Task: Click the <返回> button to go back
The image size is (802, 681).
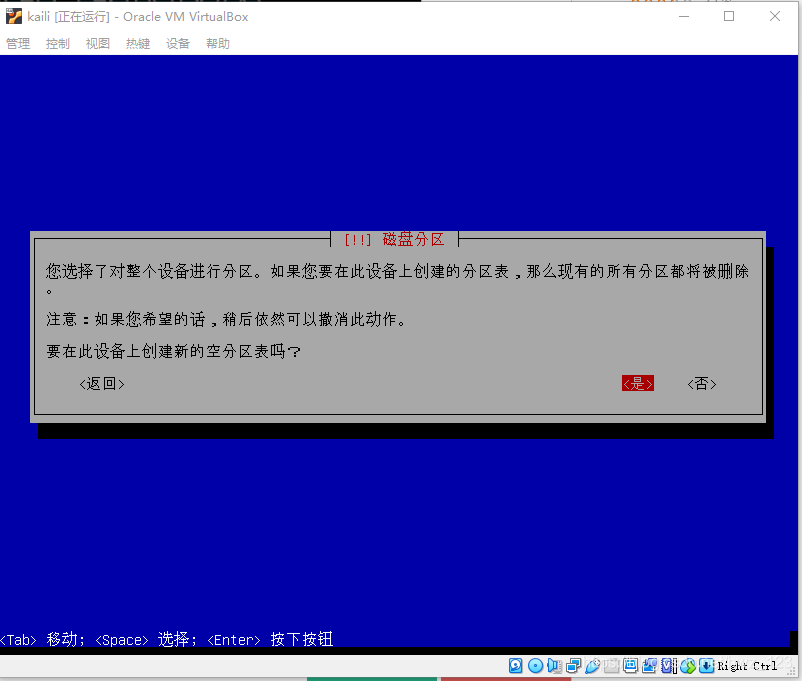Action: point(101,383)
